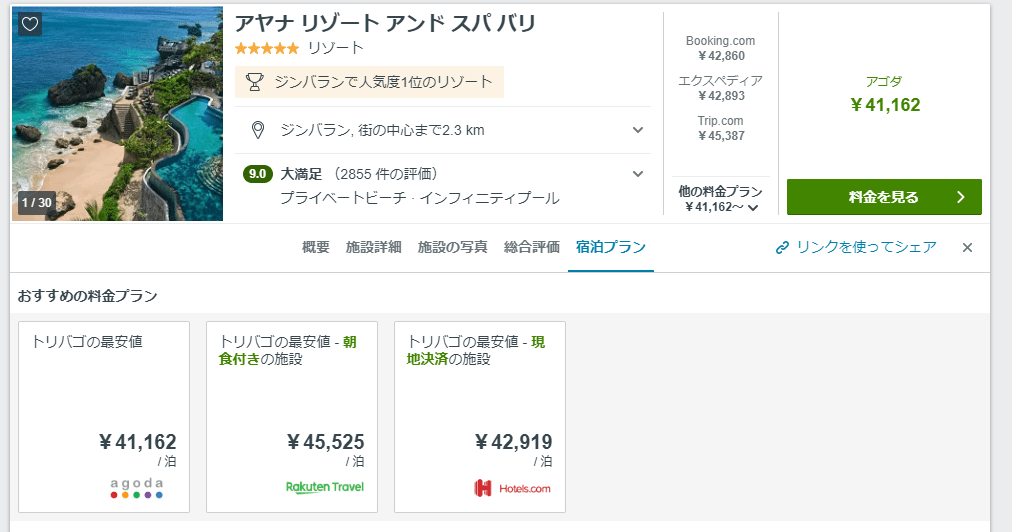Open the 施設の写真 tab
Image resolution: width=1012 pixels, height=532 pixels.
(x=452, y=247)
